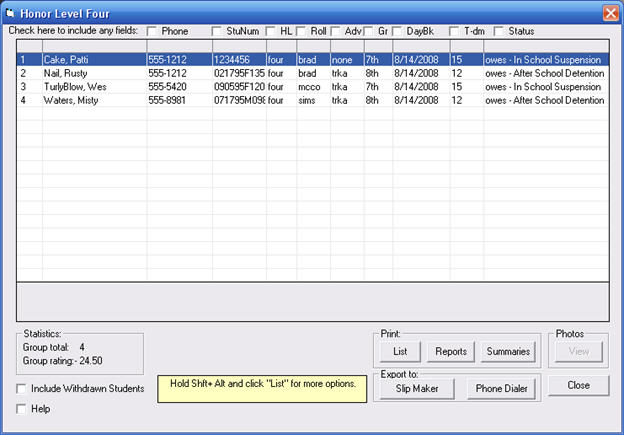Click the Close button
Viewport: 624px width, 435px height.
point(578,385)
